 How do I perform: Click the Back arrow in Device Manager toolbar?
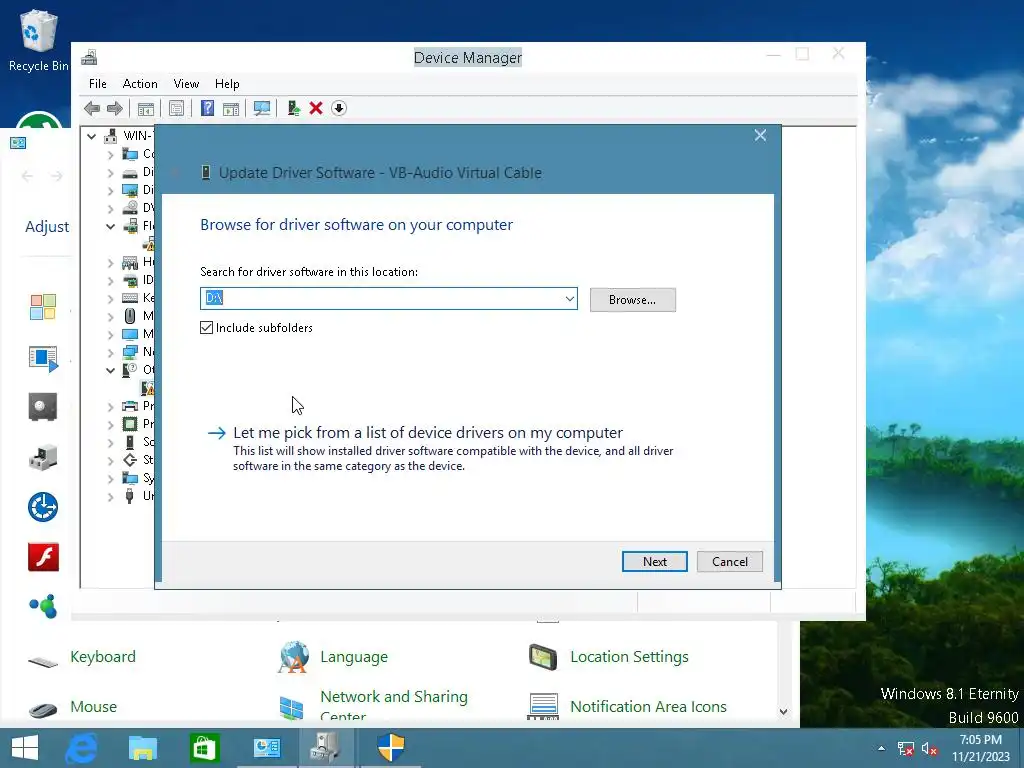[92, 108]
